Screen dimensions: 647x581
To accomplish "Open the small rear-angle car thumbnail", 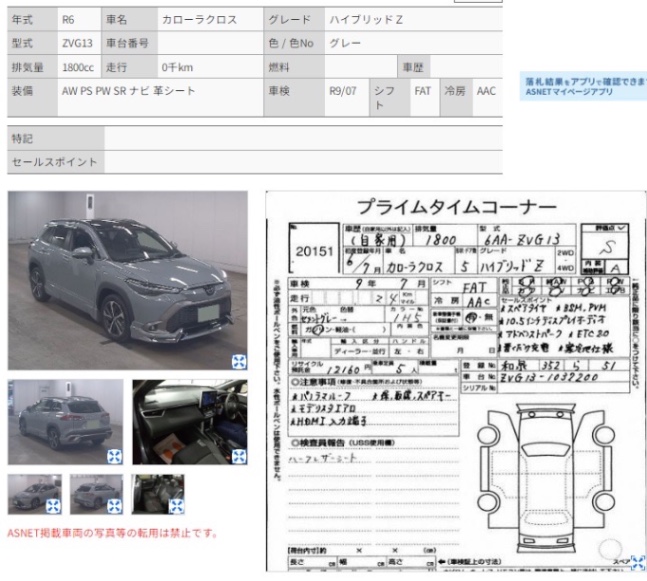I will [x=96, y=494].
